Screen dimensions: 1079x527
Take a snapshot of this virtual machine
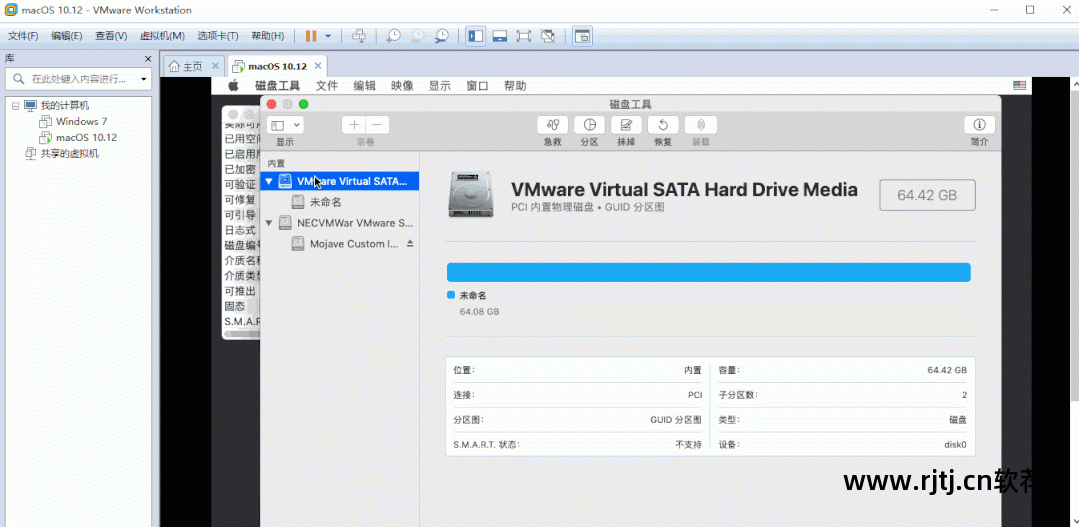pos(393,36)
